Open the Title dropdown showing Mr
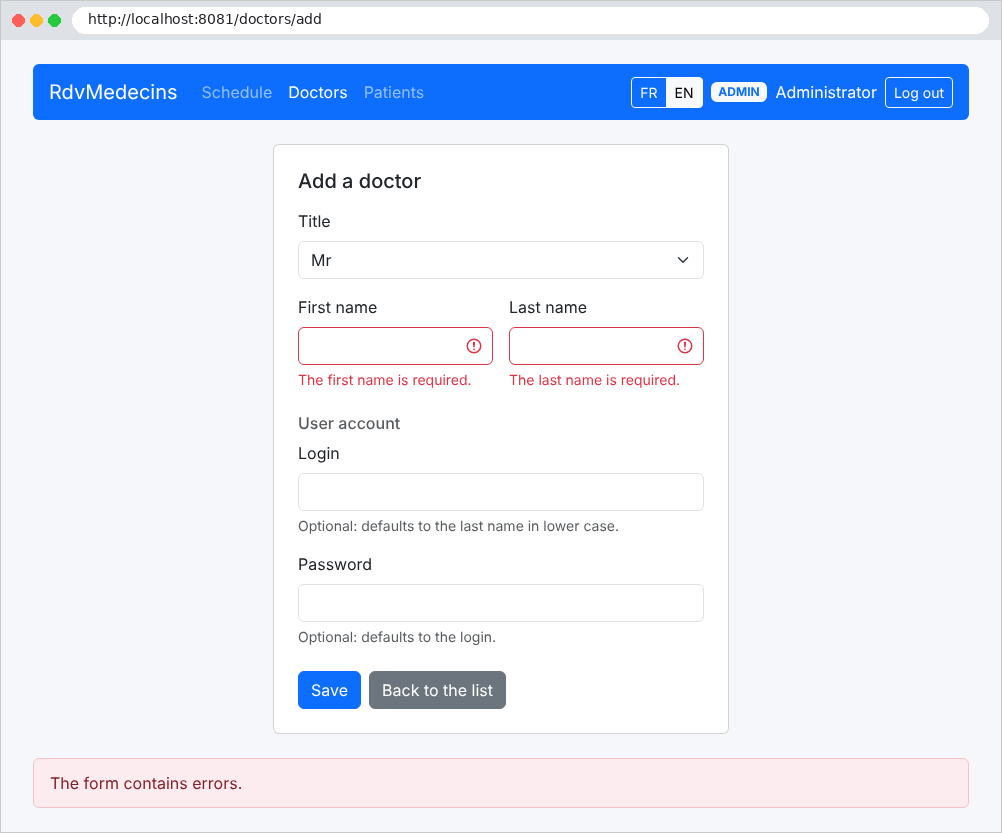Image resolution: width=1002 pixels, height=833 pixels. pyautogui.click(x=500, y=260)
